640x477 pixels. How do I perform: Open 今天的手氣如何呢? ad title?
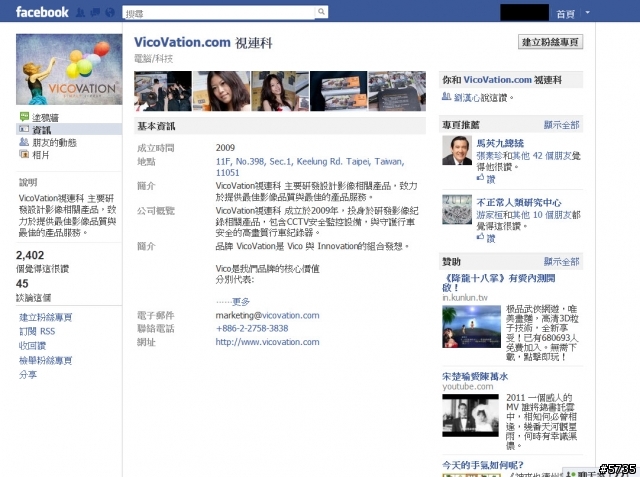click(x=483, y=465)
